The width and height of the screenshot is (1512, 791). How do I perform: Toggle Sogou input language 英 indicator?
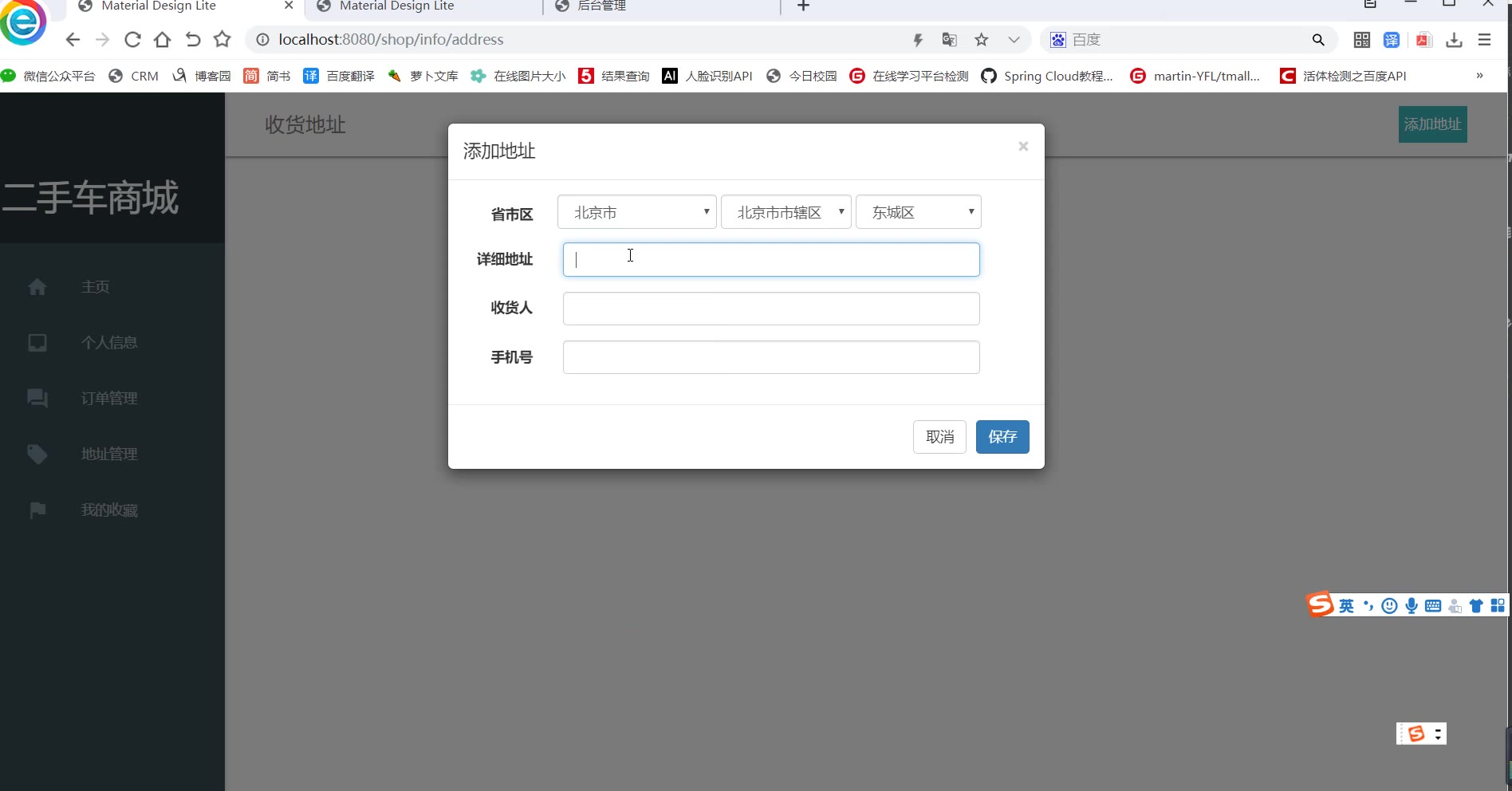(1346, 606)
